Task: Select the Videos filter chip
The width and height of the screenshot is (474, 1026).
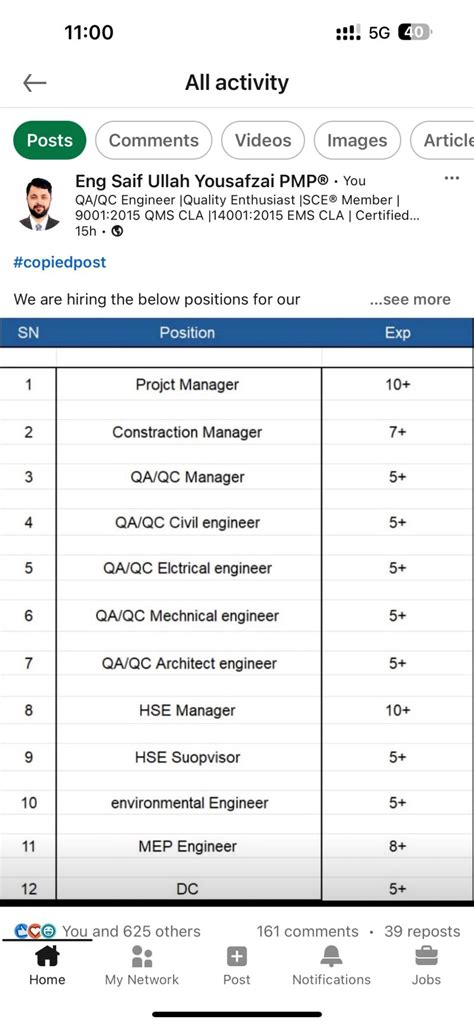Action: point(263,140)
